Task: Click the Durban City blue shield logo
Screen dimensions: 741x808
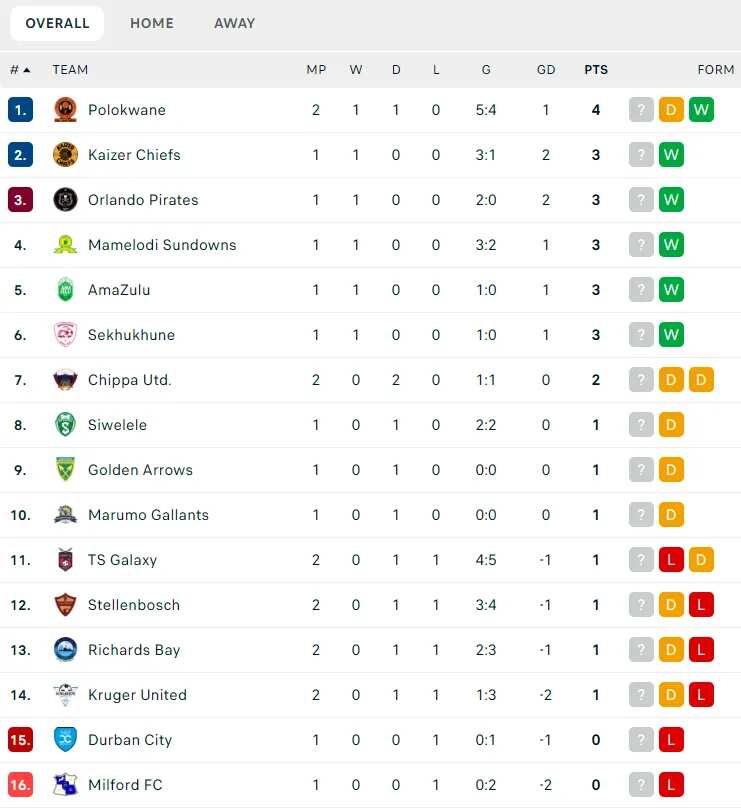Action: click(x=65, y=739)
